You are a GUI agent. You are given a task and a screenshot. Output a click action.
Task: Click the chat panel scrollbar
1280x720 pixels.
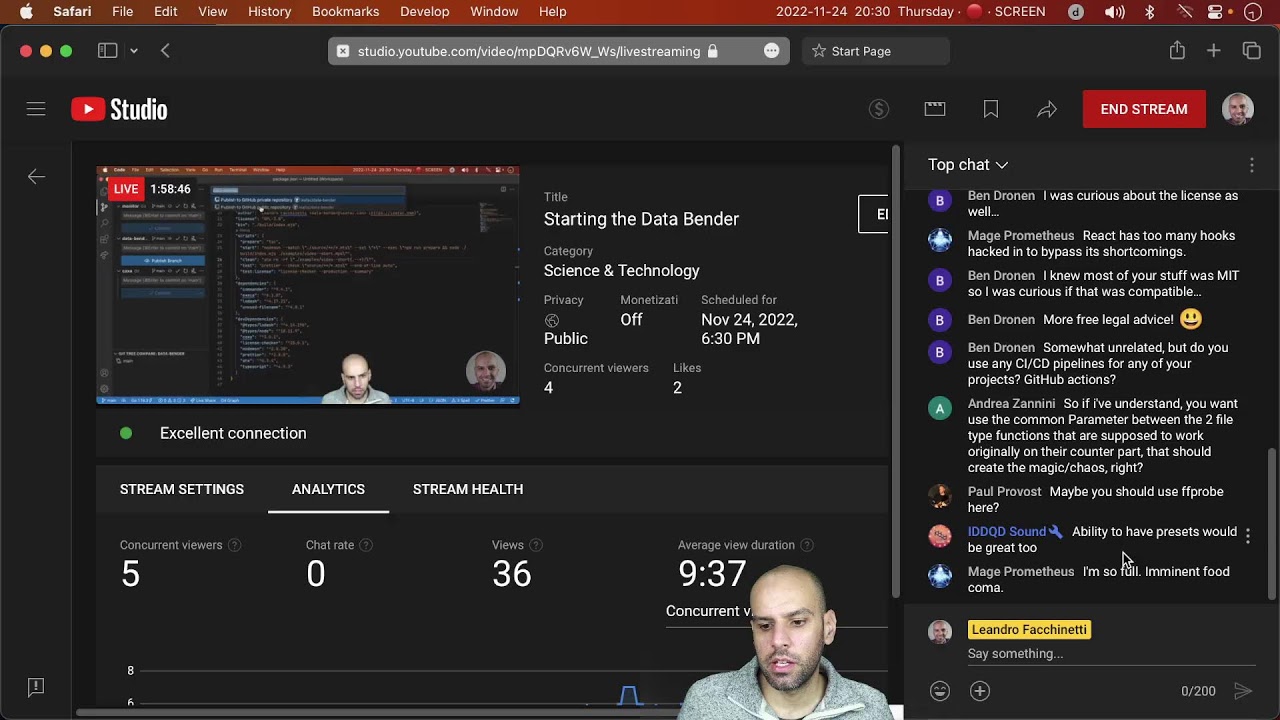tap(1272, 522)
